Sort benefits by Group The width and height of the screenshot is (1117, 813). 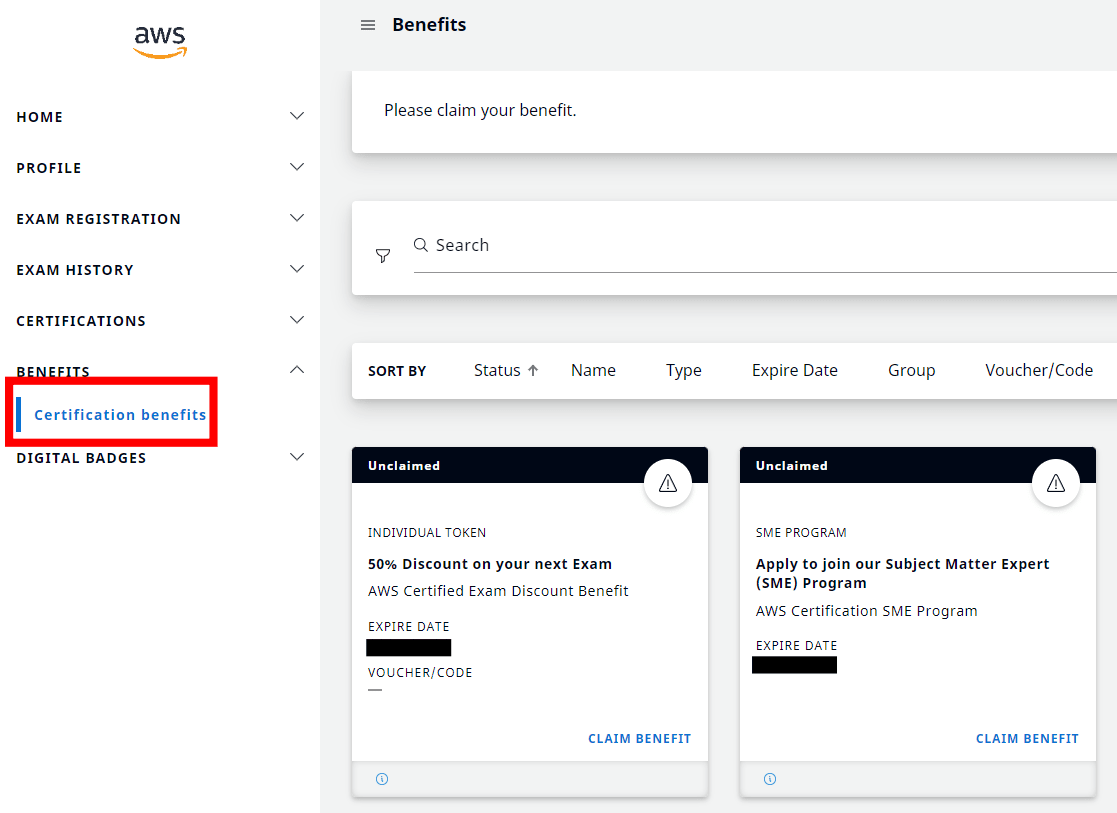pos(911,371)
